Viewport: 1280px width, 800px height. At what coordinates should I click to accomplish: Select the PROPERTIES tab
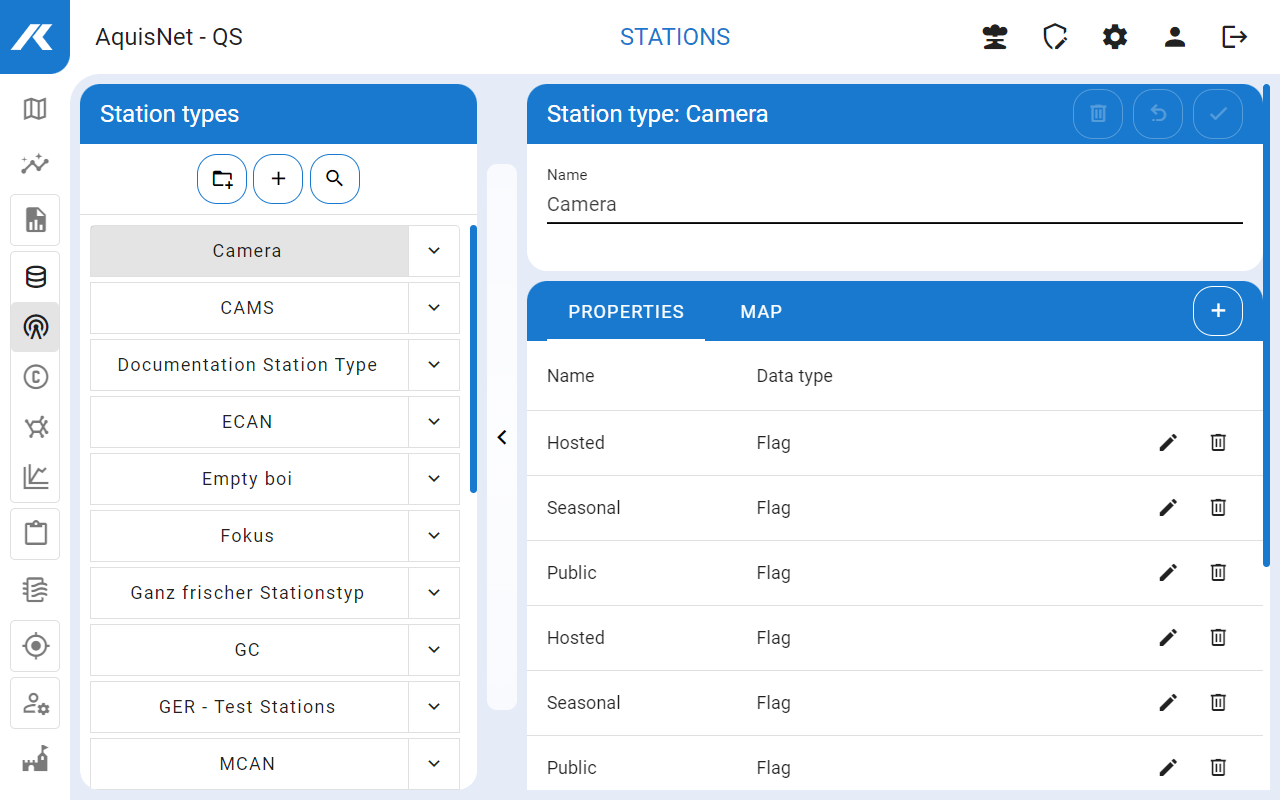pos(626,312)
